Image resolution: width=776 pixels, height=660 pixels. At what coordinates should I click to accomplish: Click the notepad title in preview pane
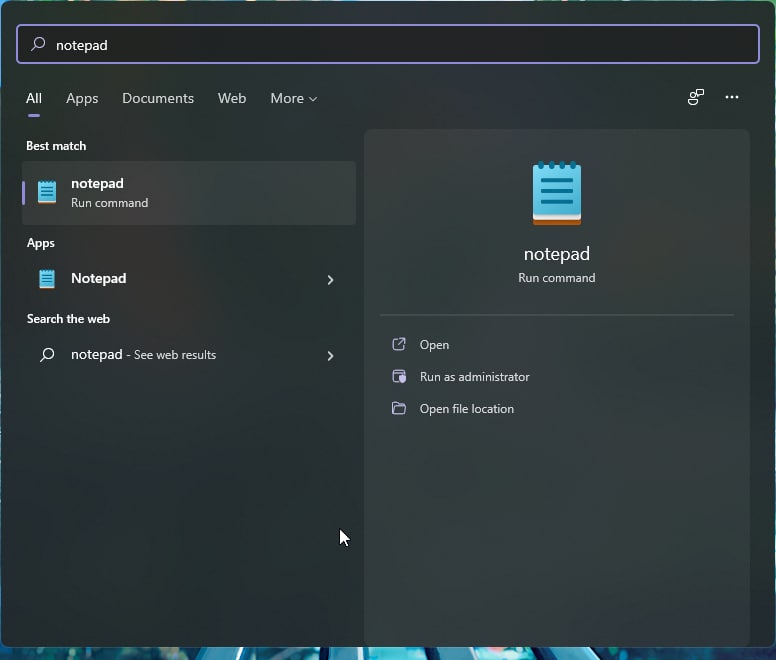(557, 254)
